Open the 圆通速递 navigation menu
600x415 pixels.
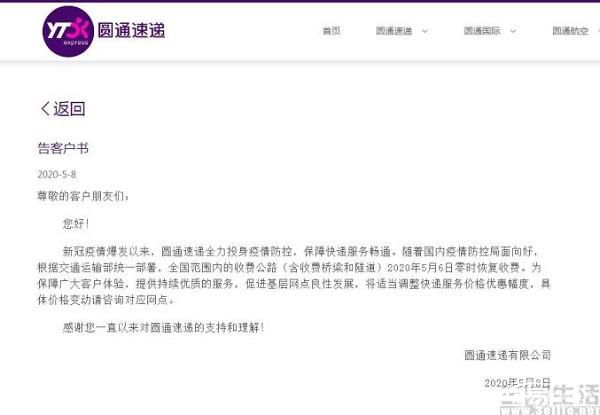pyautogui.click(x=394, y=31)
